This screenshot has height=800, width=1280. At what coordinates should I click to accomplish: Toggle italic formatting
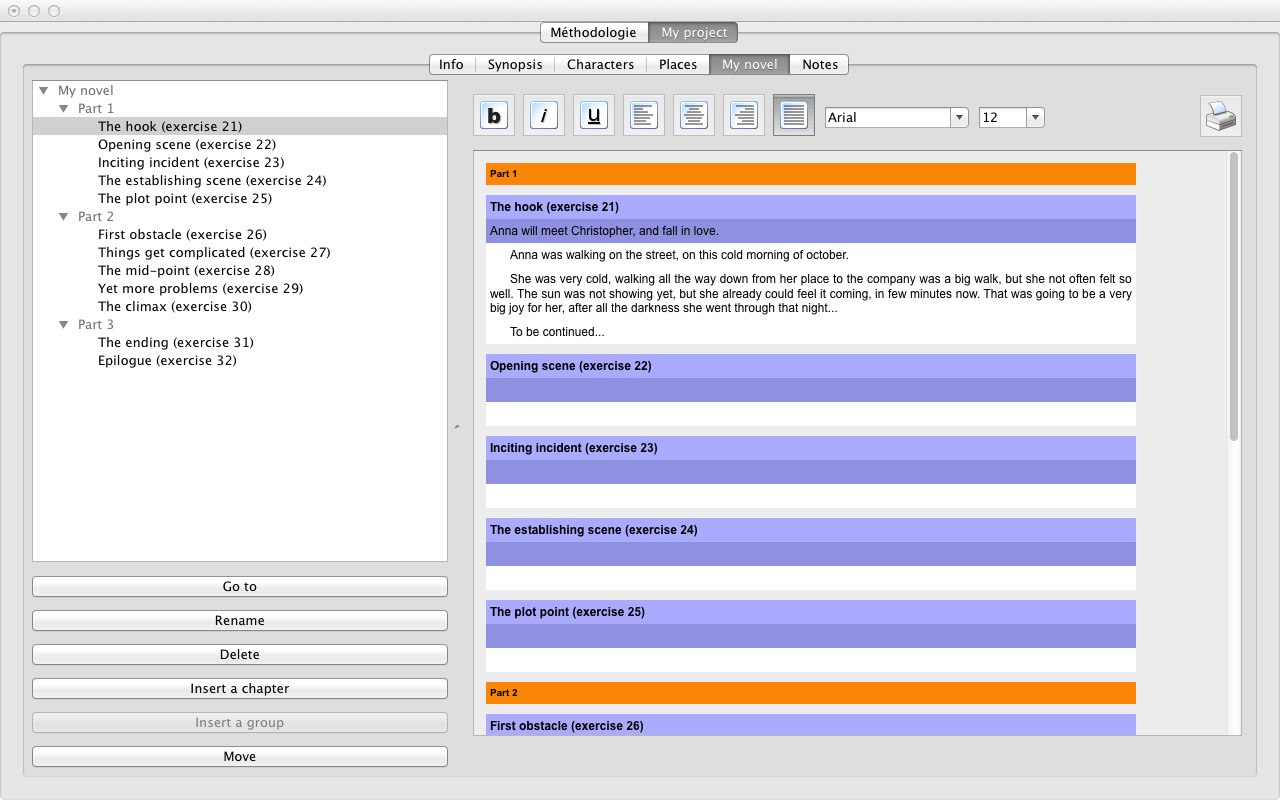(544, 116)
